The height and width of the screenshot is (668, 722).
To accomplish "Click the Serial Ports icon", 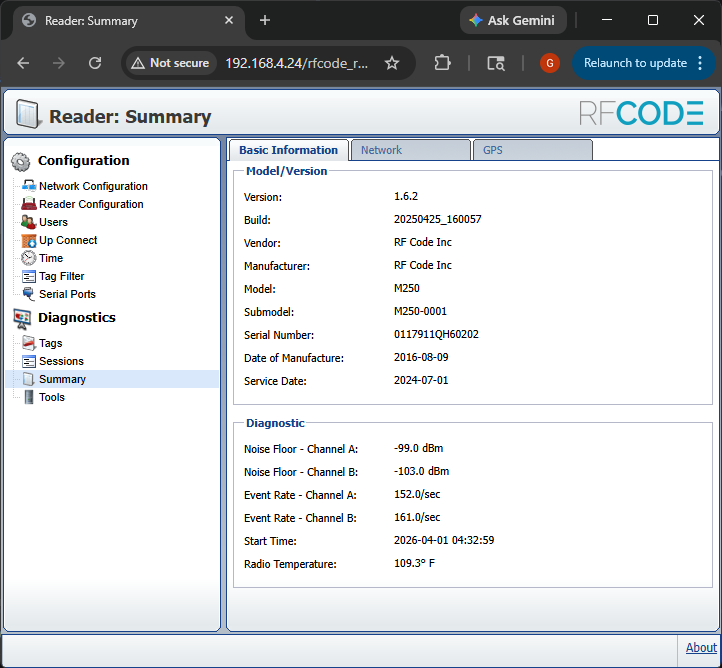I will pos(28,294).
